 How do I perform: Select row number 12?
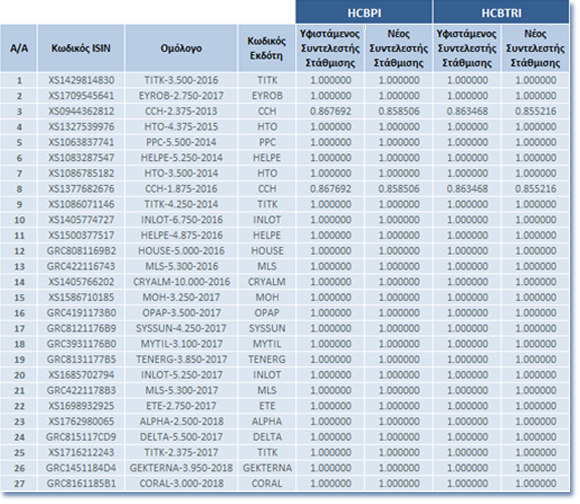point(19,251)
